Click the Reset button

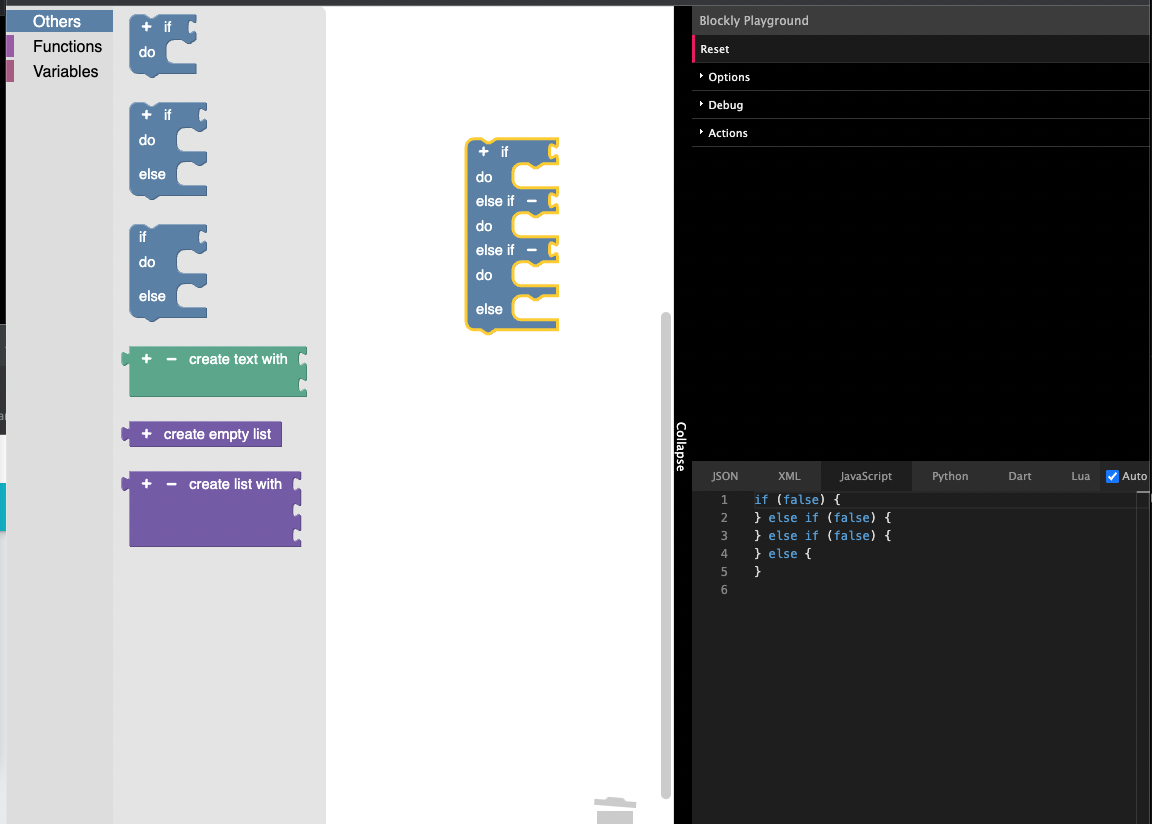point(921,49)
